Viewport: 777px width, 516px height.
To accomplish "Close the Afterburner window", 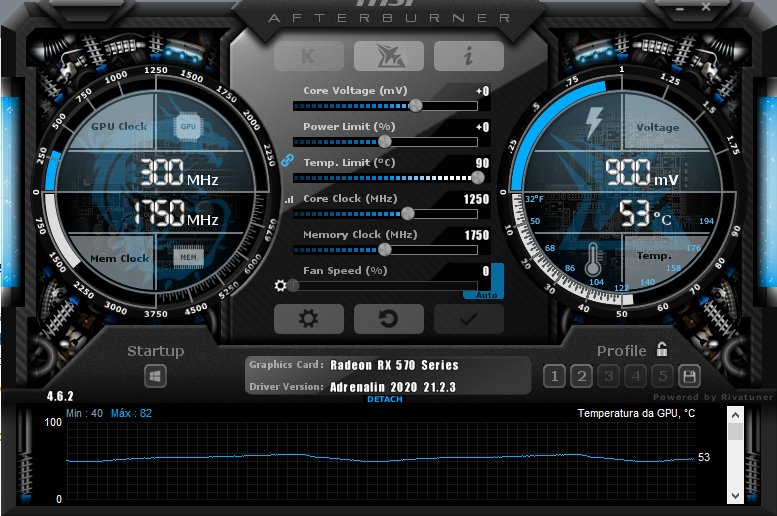I will pos(706,7).
